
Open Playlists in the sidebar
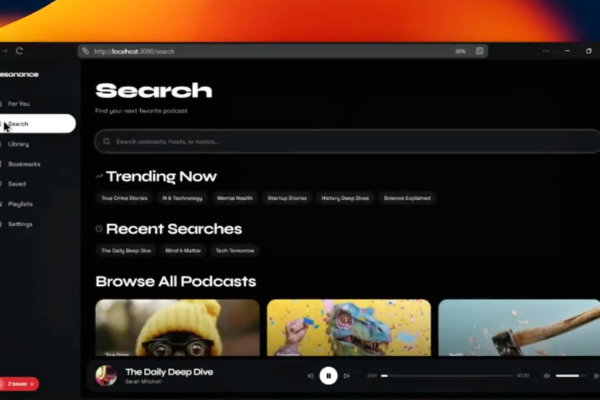[x=20, y=204]
